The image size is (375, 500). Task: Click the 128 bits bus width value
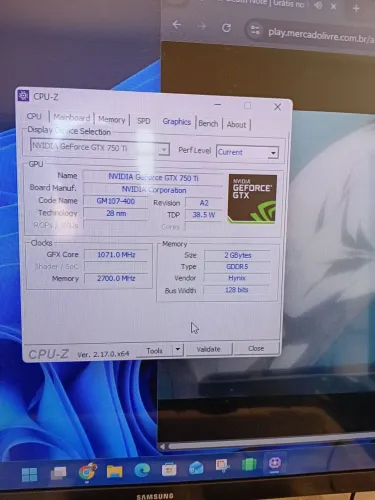tap(236, 290)
